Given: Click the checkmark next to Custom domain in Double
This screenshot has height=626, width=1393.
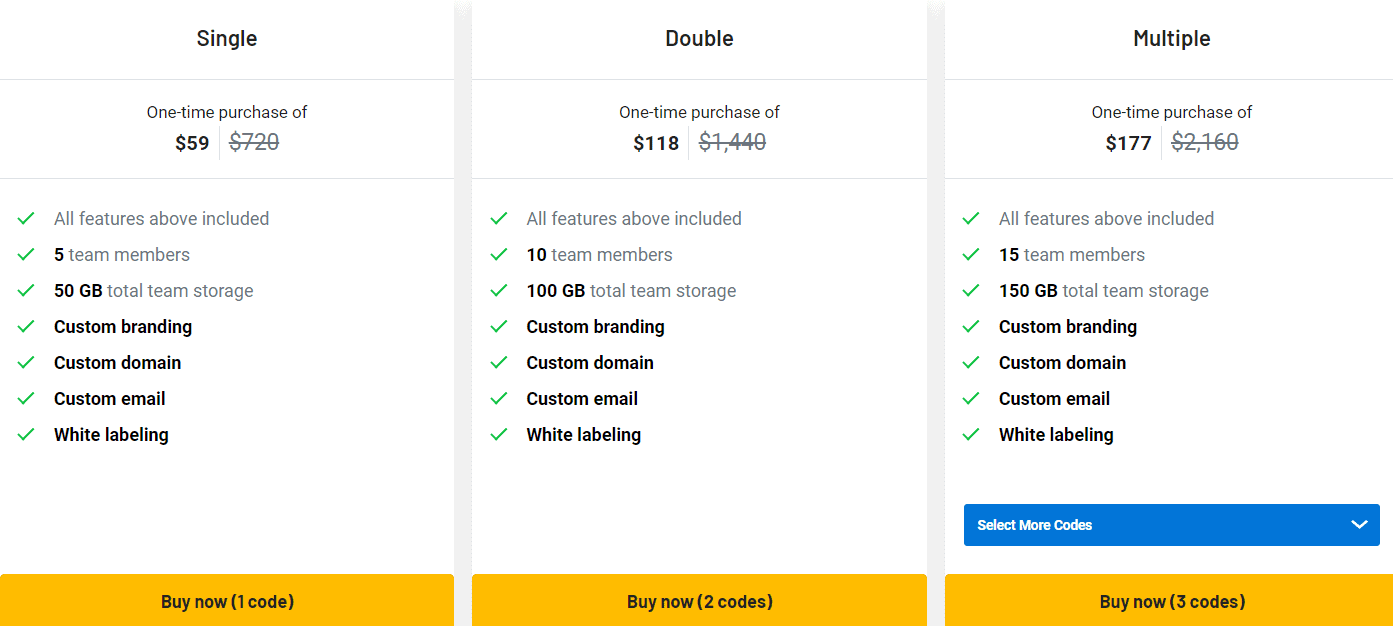Looking at the screenshot, I should click(499, 362).
